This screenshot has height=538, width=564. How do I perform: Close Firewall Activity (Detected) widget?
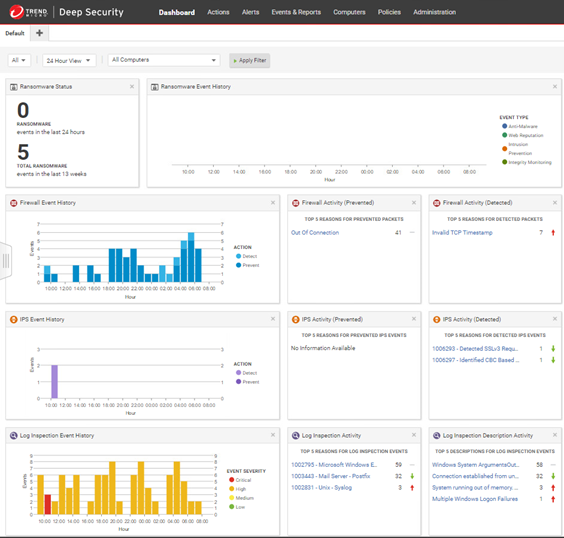(x=555, y=203)
